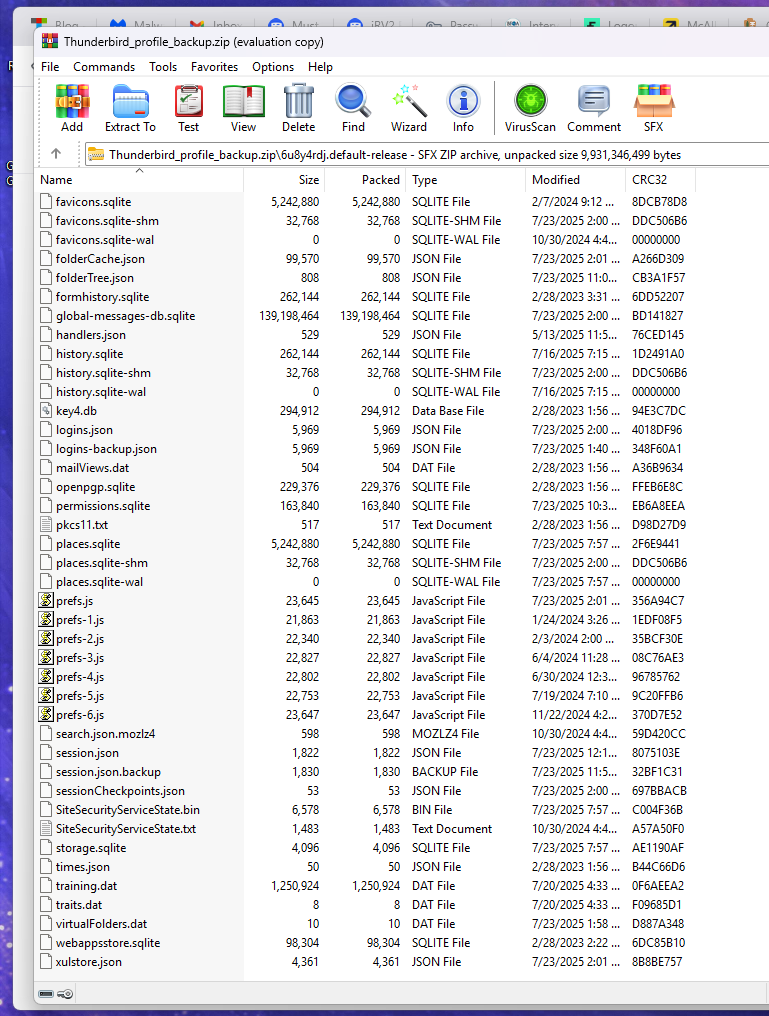The width and height of the screenshot is (769, 1016).
Task: Sort by the Packed column header
Action: point(365,180)
